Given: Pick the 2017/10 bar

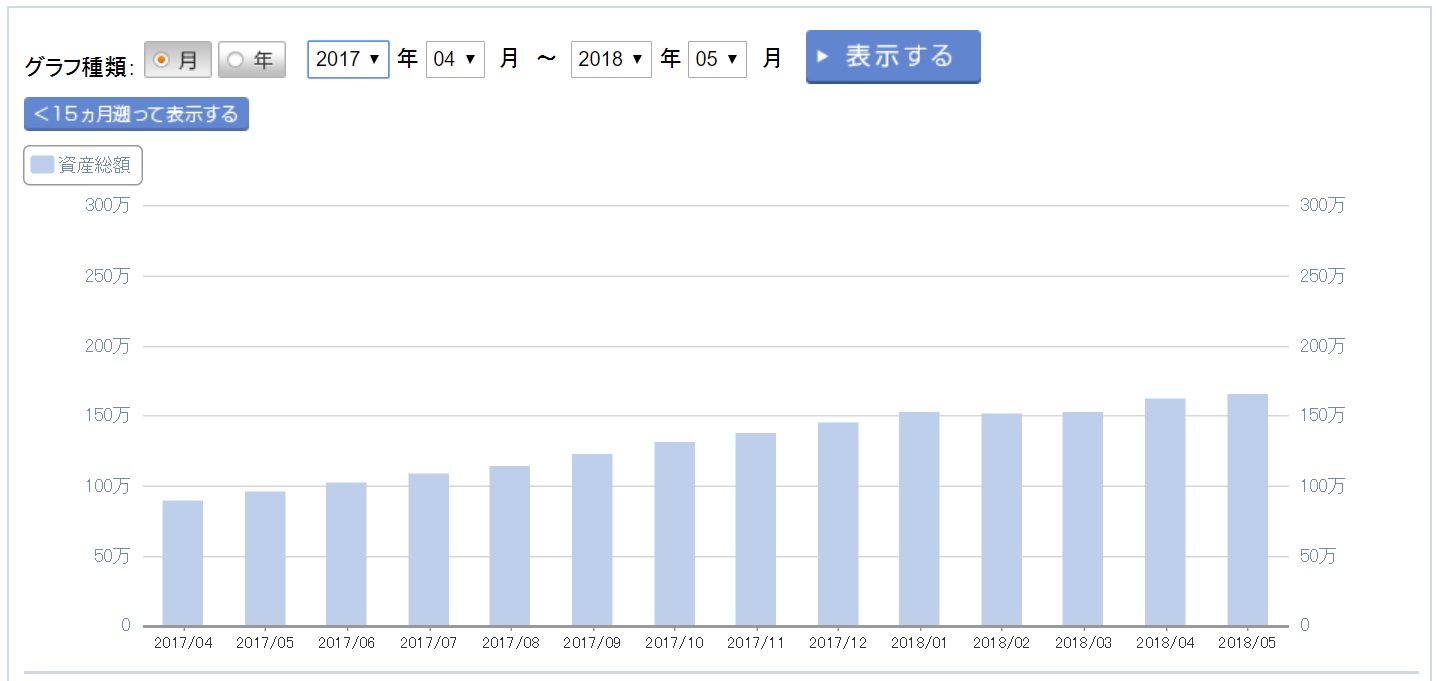Looking at the screenshot, I should pyautogui.click(x=674, y=534).
